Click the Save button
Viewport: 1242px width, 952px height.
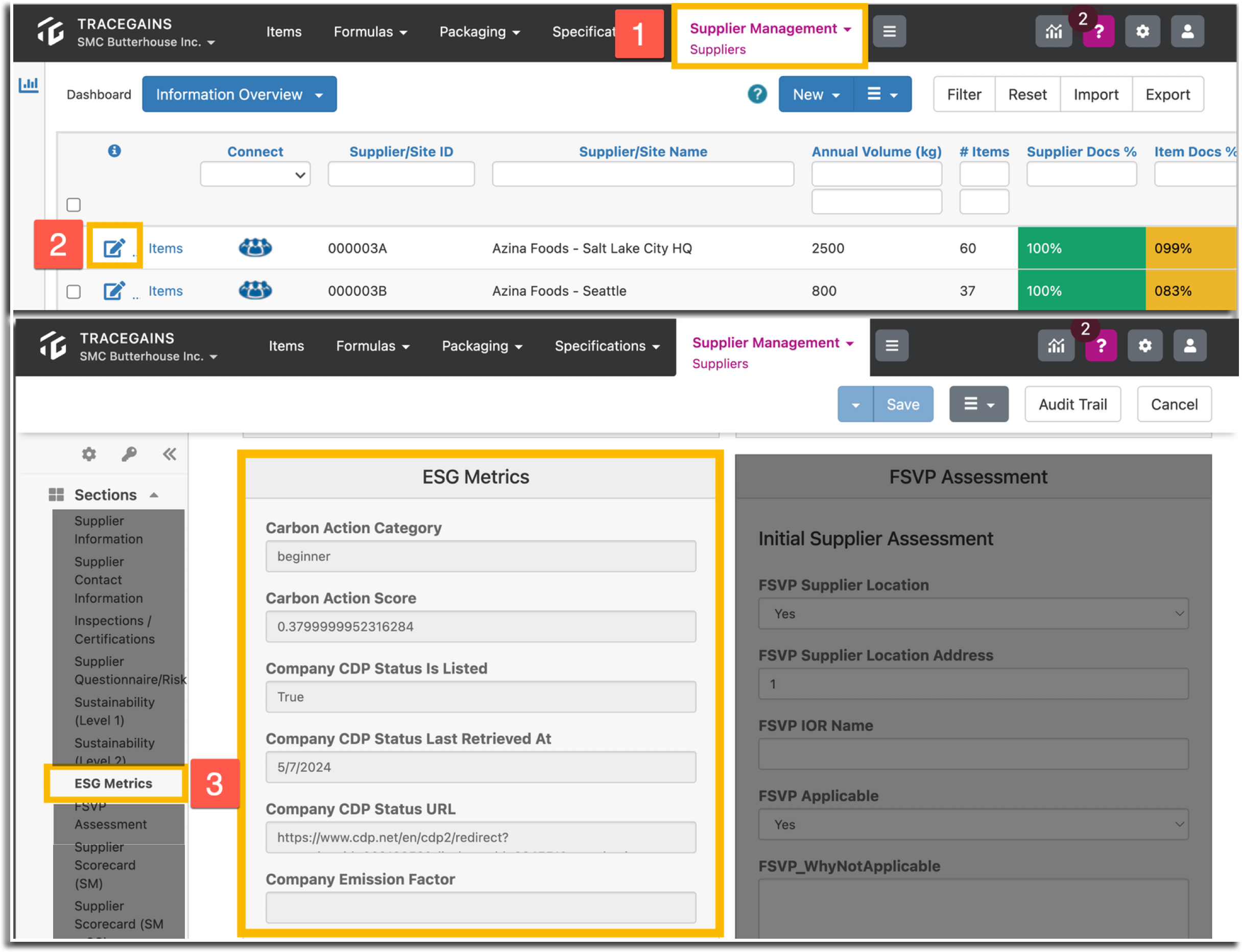pyautogui.click(x=903, y=404)
